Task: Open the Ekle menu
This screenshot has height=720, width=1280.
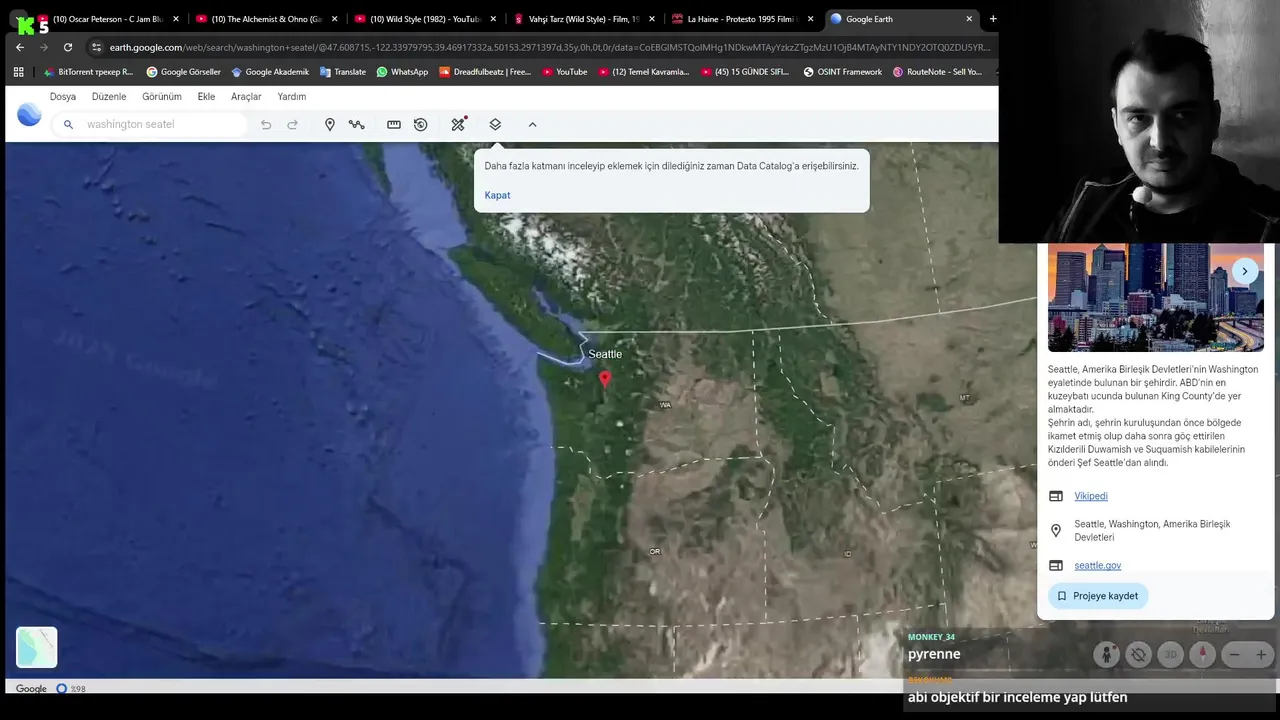Action: 206,97
